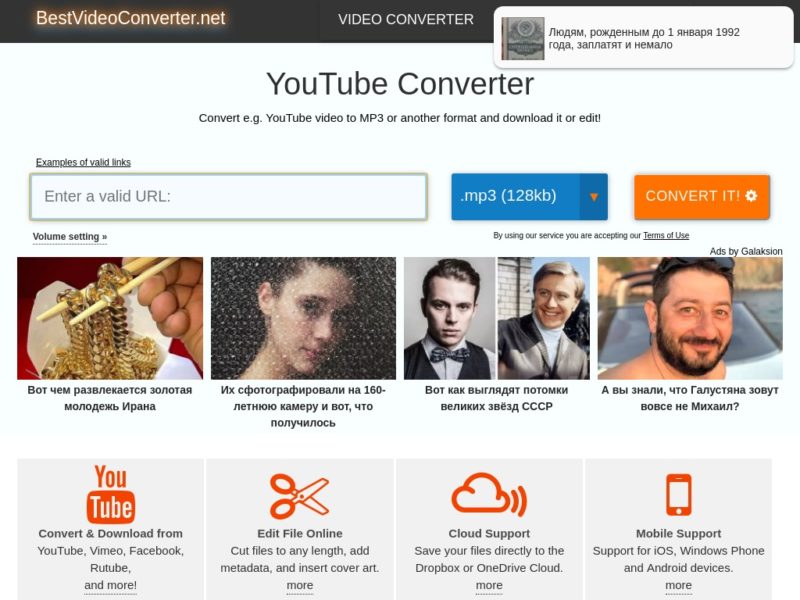This screenshot has height=600, width=800.
Task: Click the CONVERT IT! button
Action: [x=702, y=196]
